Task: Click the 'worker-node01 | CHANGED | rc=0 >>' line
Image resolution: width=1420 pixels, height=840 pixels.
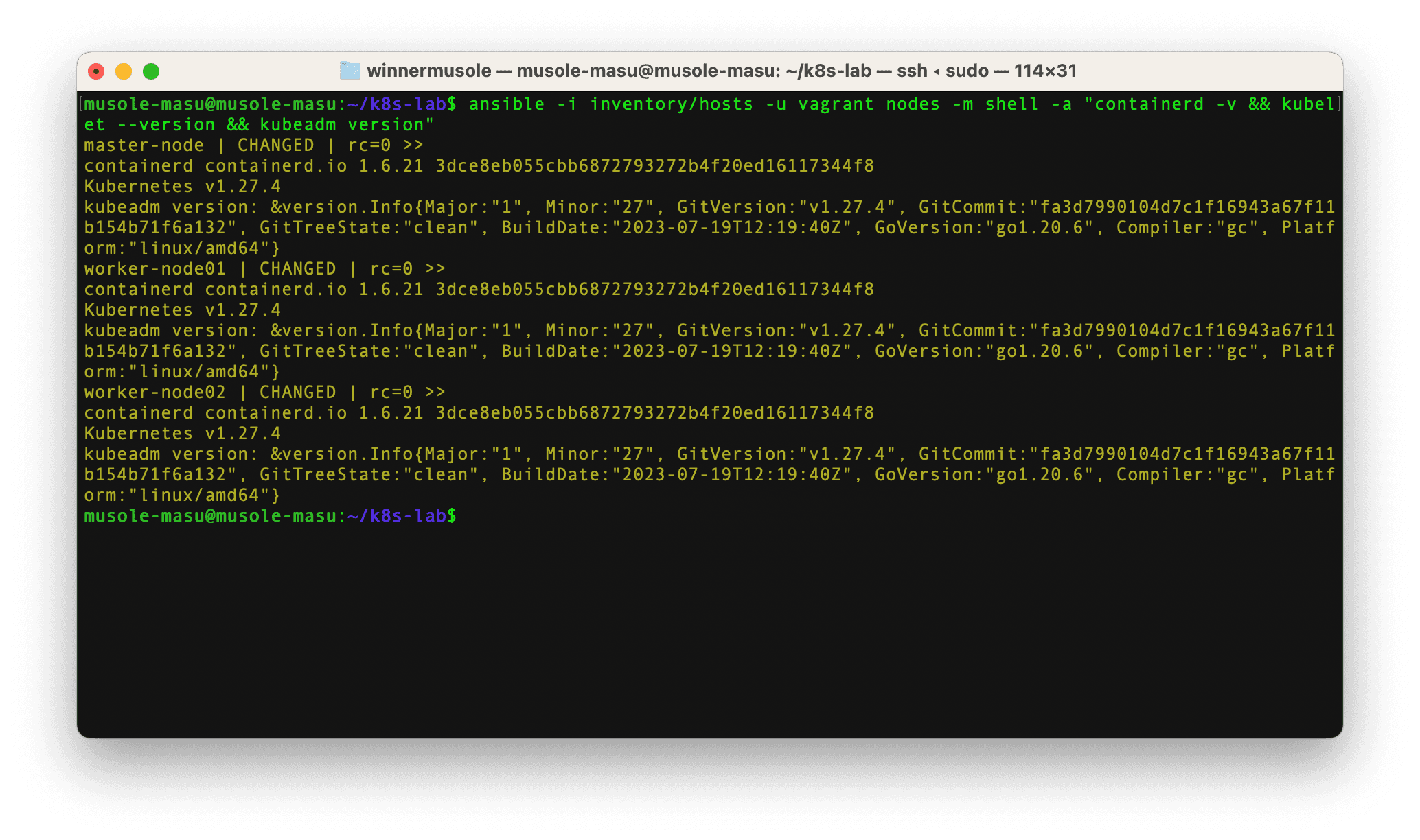Action: pyautogui.click(x=265, y=269)
